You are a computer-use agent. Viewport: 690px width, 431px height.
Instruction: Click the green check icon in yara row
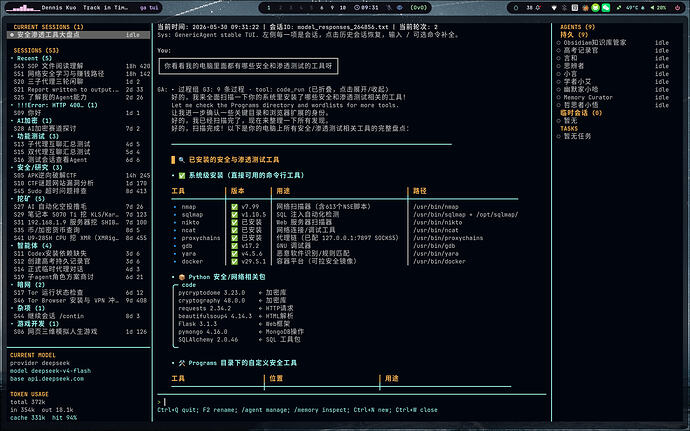[x=234, y=254]
